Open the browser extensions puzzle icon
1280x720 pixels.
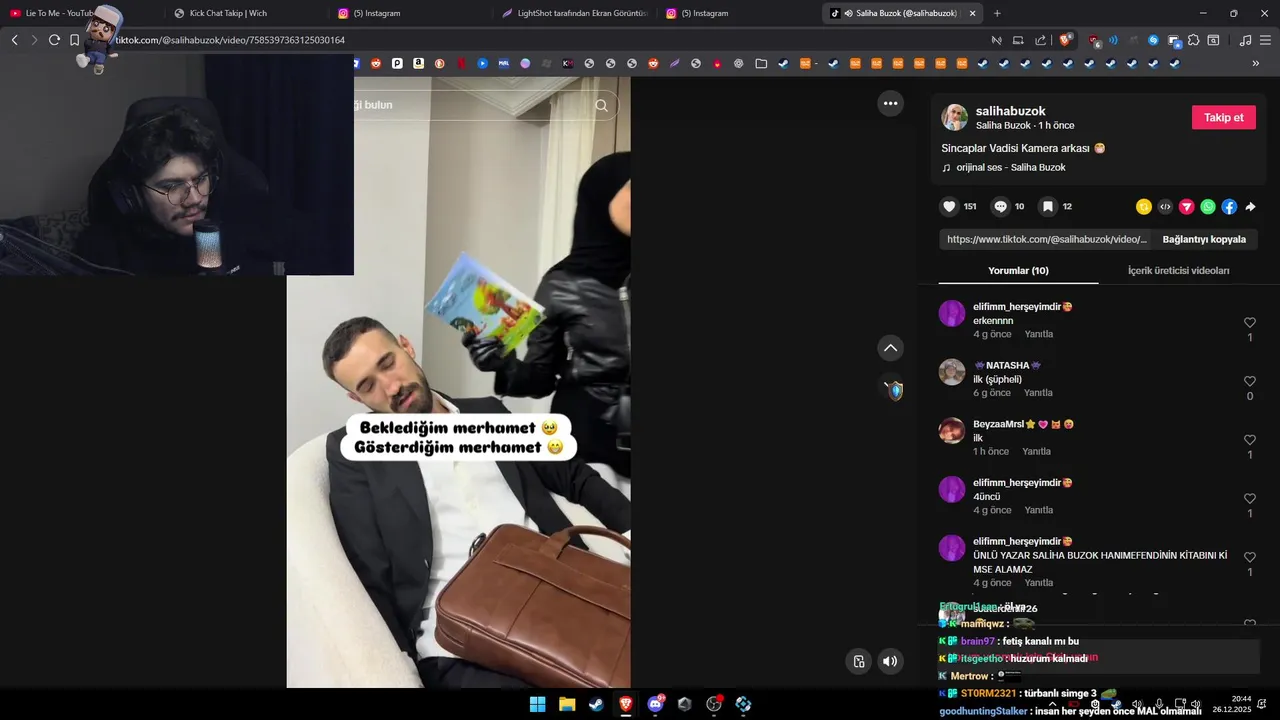point(1194,40)
